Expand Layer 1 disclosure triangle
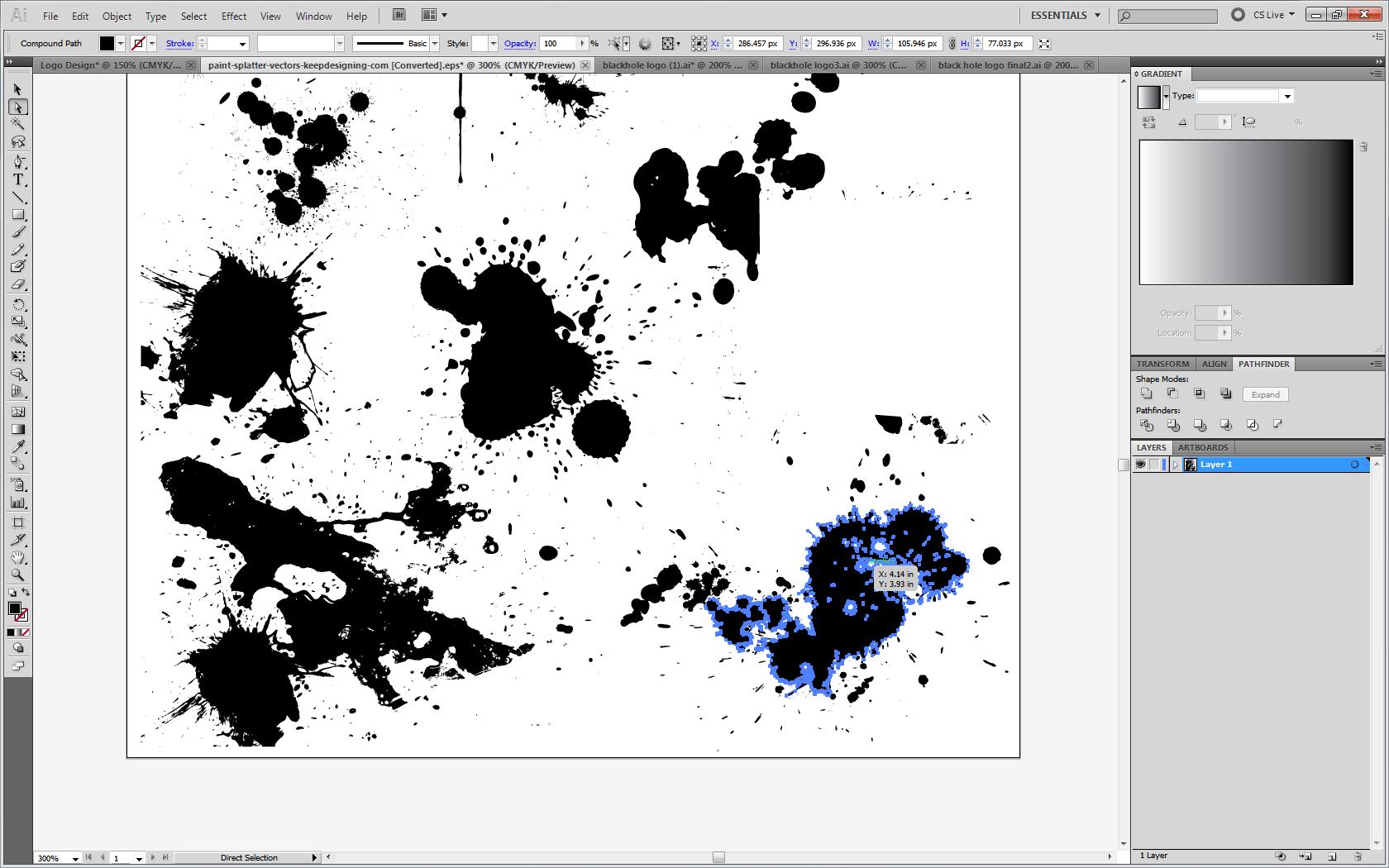Viewport: 1389px width, 868px height. (1175, 465)
